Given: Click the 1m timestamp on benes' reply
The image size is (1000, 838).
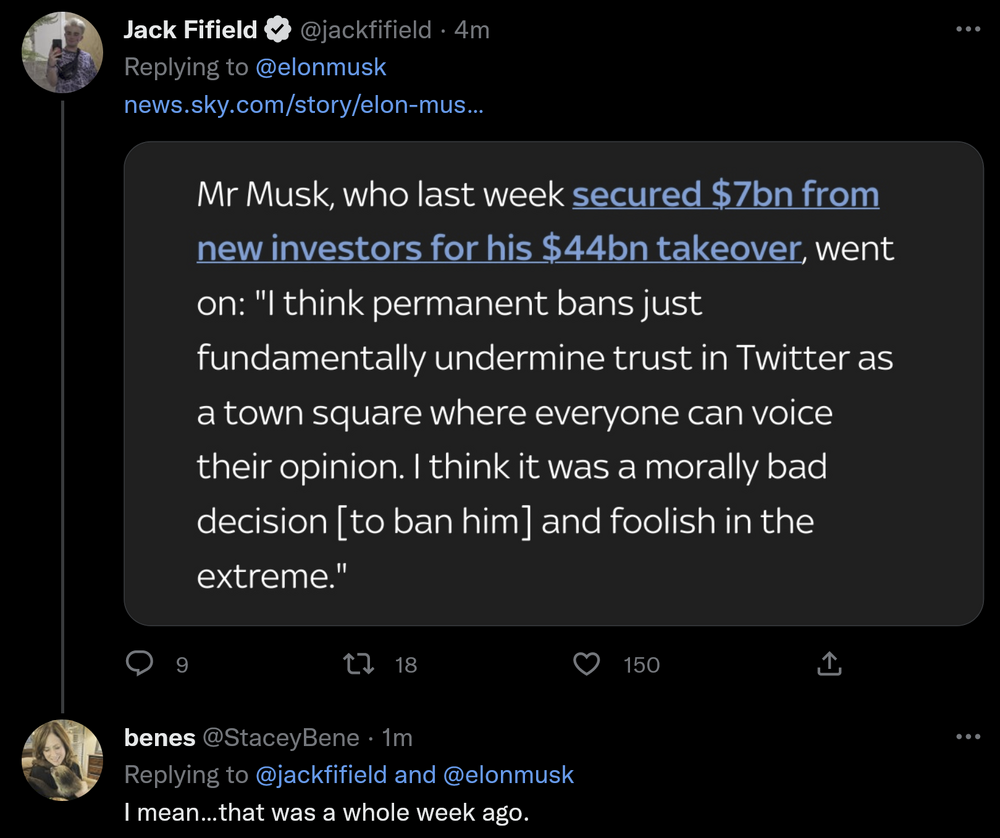Looking at the screenshot, I should click(x=398, y=738).
